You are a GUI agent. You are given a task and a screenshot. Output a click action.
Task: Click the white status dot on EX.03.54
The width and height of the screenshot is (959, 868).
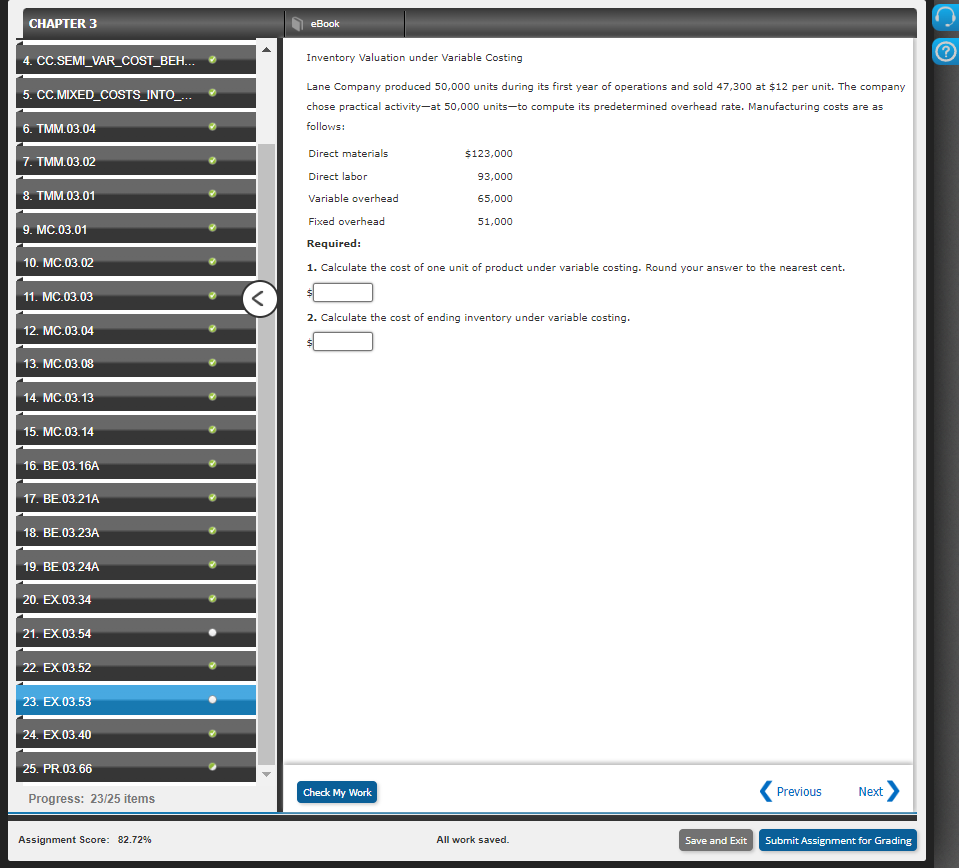(x=211, y=631)
